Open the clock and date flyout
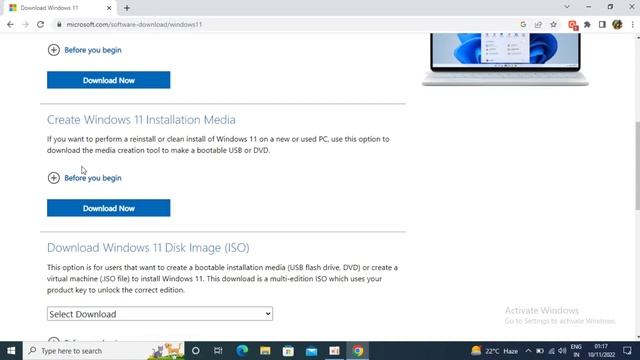Viewport: 640px width, 360px height. pos(601,351)
